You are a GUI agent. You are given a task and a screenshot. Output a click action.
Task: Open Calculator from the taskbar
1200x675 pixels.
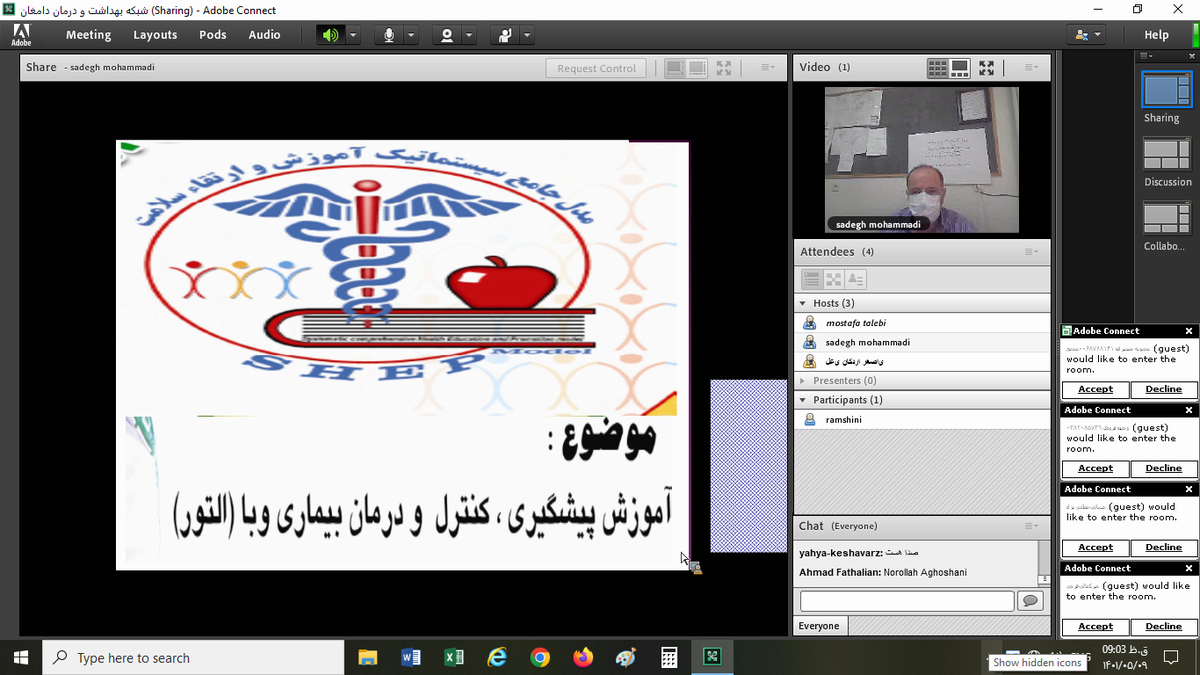pos(669,657)
